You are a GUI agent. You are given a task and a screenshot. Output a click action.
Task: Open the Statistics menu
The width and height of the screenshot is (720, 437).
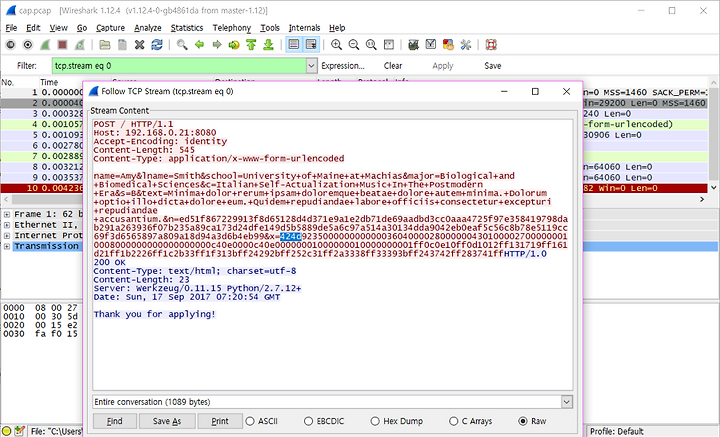[x=186, y=28]
